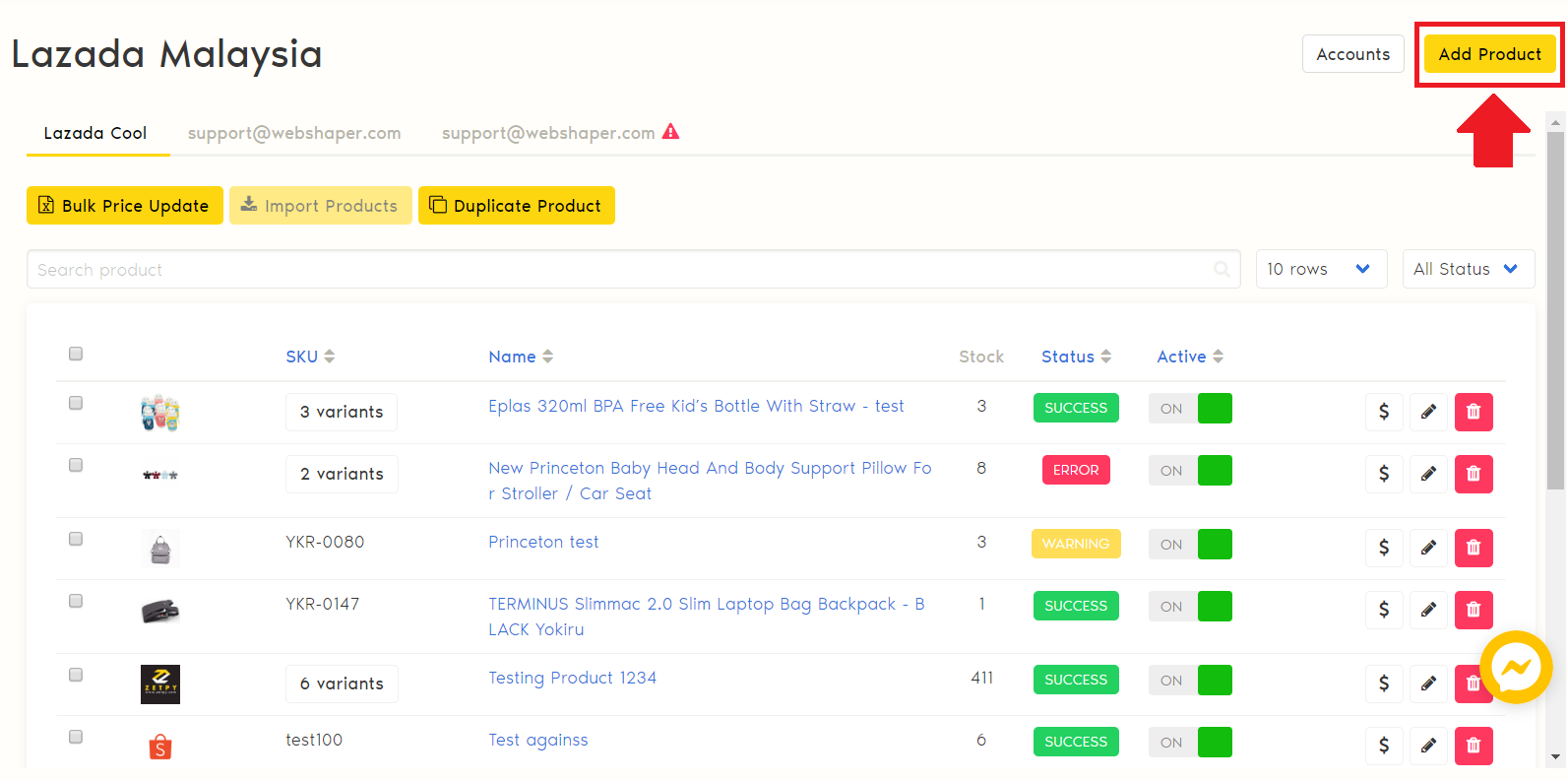Click Bulk Price Update button

[x=125, y=205]
